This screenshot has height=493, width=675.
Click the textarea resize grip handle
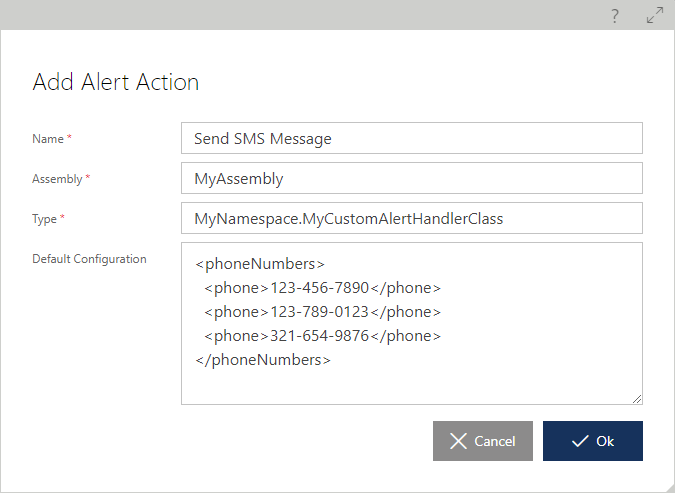[x=637, y=399]
